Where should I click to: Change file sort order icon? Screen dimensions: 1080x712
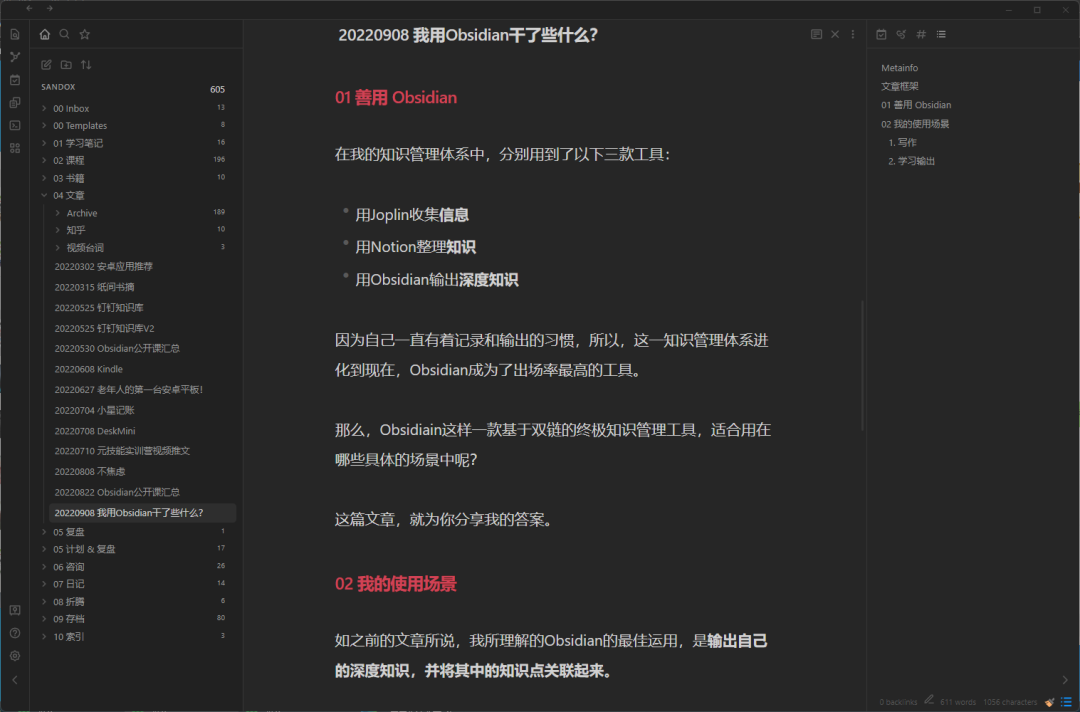click(x=86, y=65)
